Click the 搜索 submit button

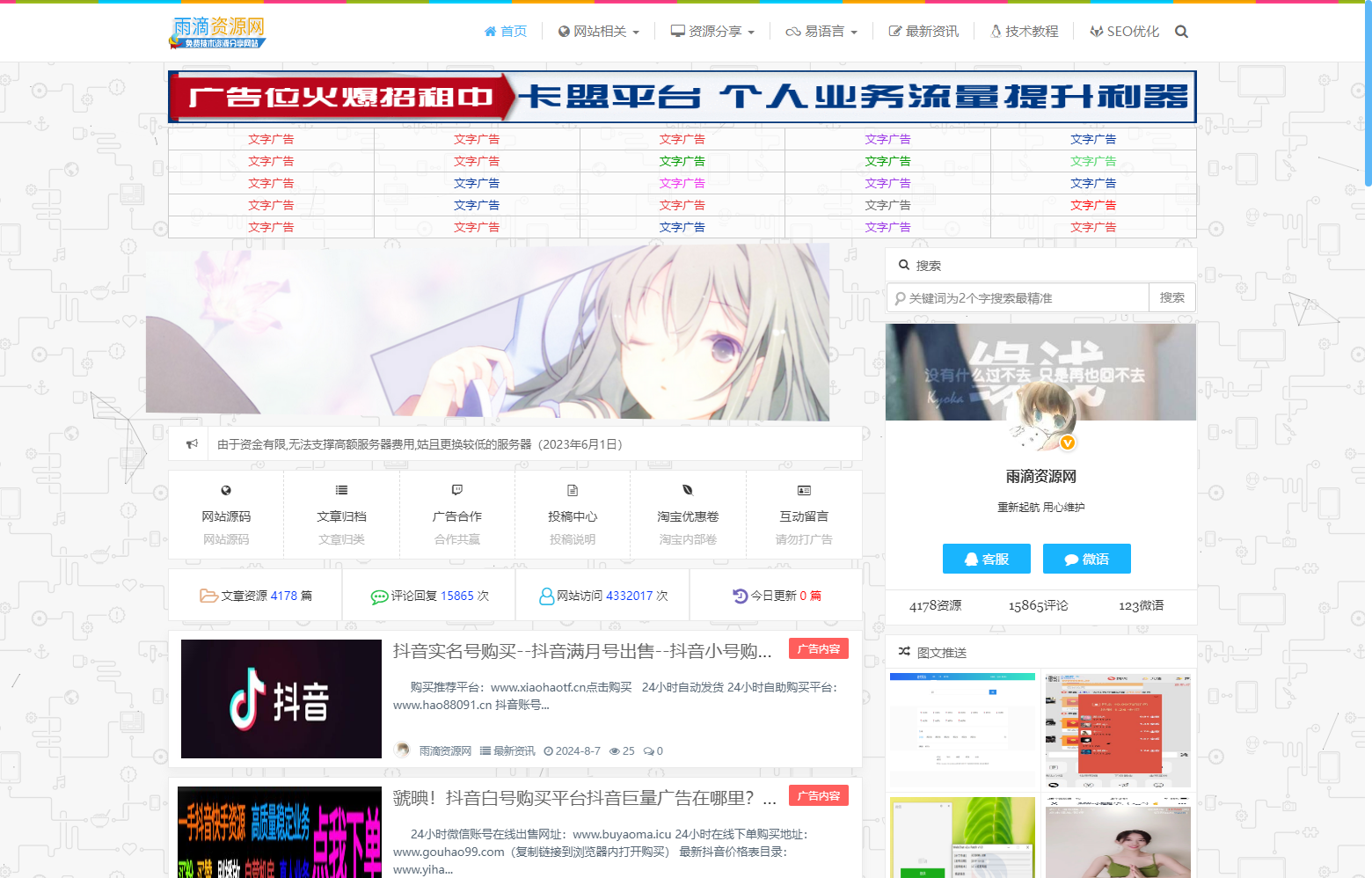(x=1172, y=298)
